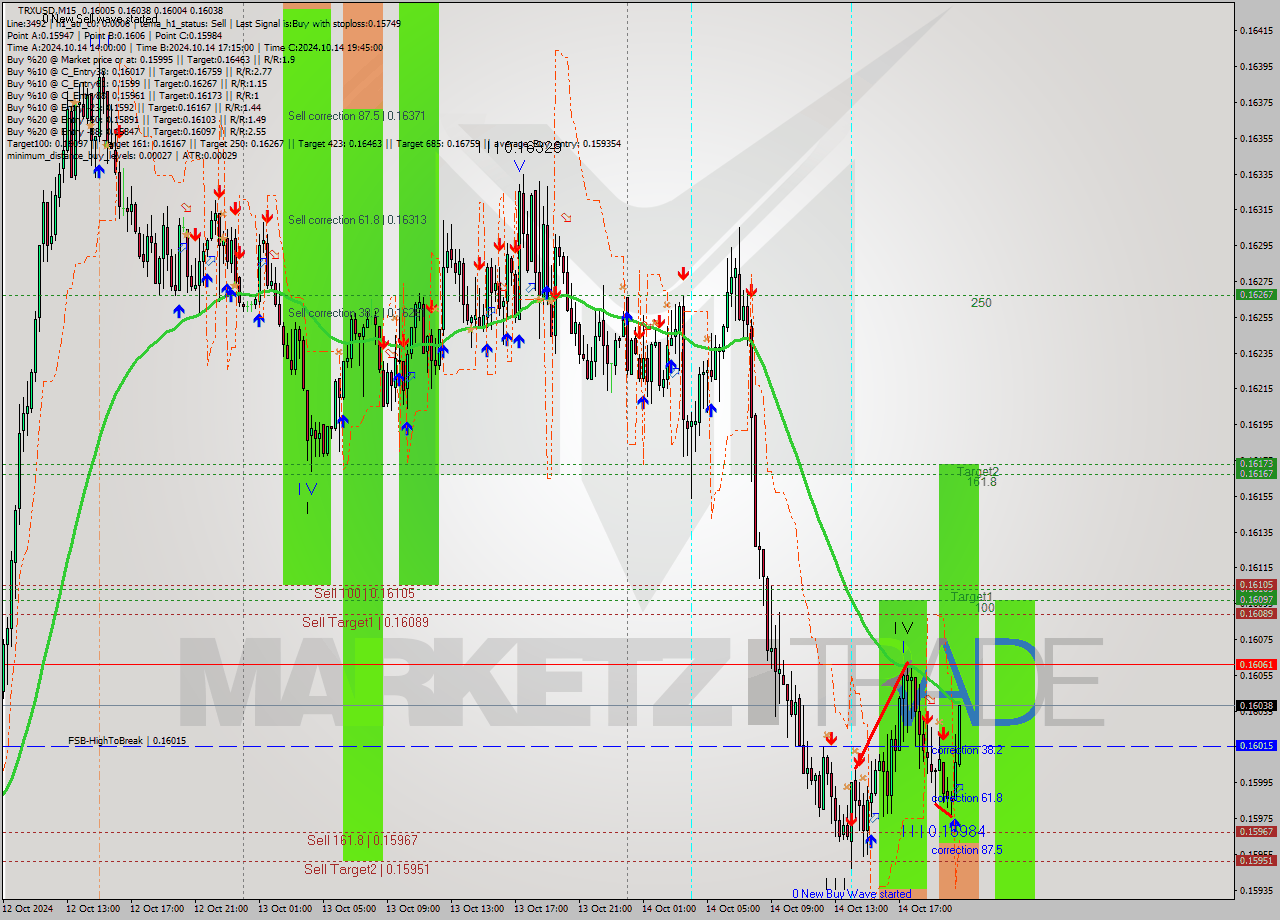Select the 'I I I 0.15984' wave label
This screenshot has width=1280, height=920.
(943, 832)
